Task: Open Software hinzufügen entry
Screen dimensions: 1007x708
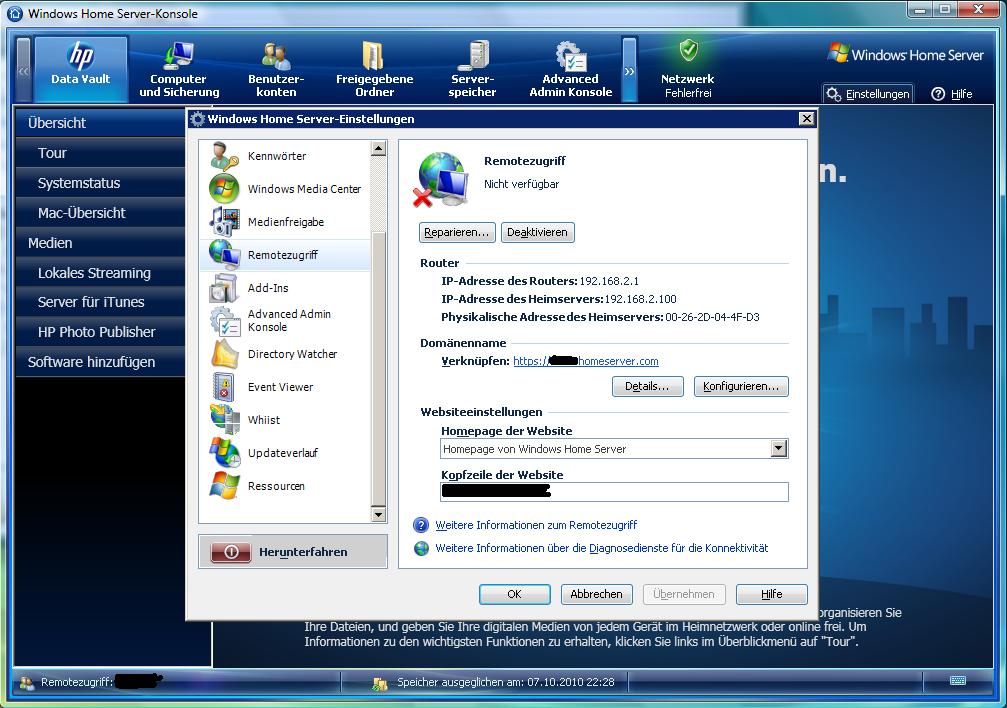Action: point(100,362)
